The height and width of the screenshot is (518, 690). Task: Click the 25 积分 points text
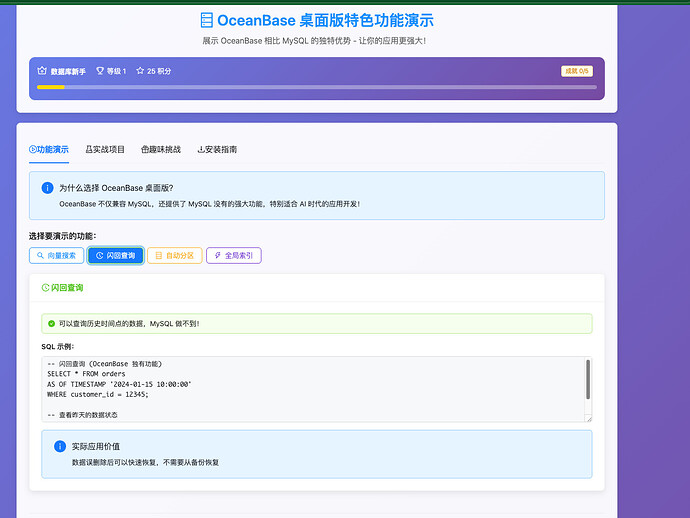click(x=159, y=71)
